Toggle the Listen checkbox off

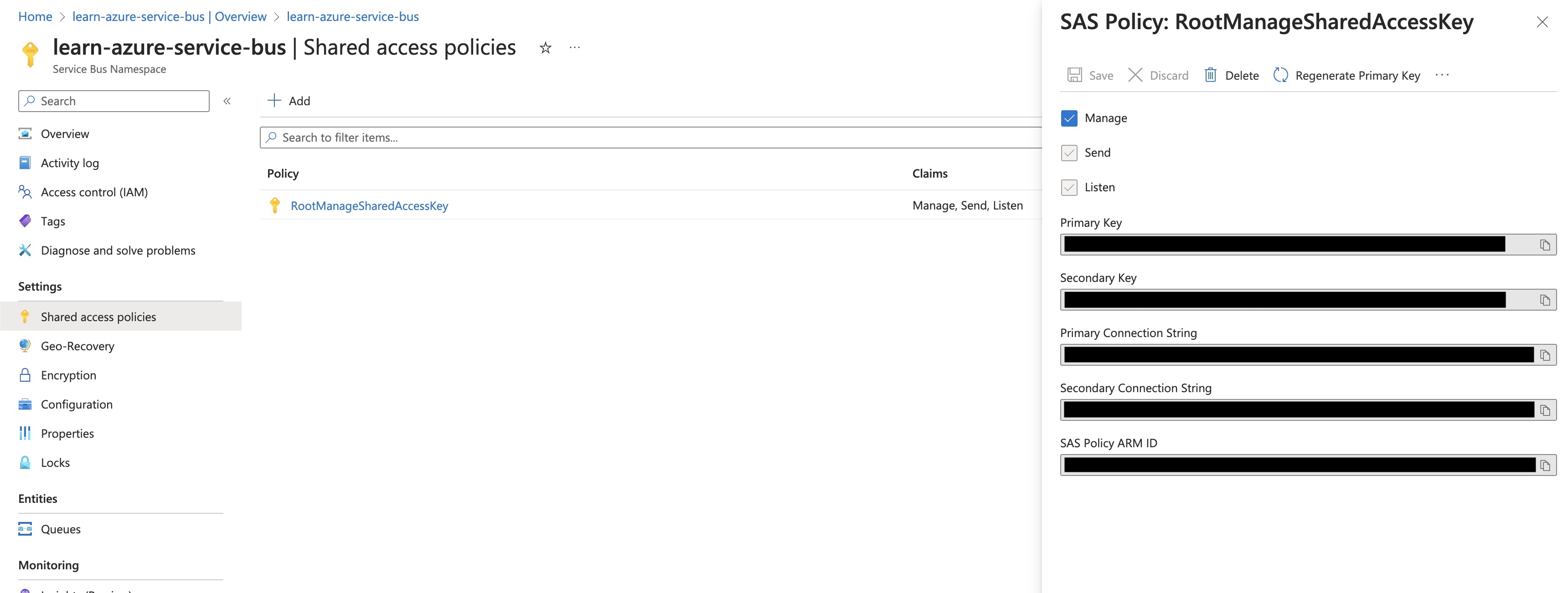pyautogui.click(x=1069, y=186)
